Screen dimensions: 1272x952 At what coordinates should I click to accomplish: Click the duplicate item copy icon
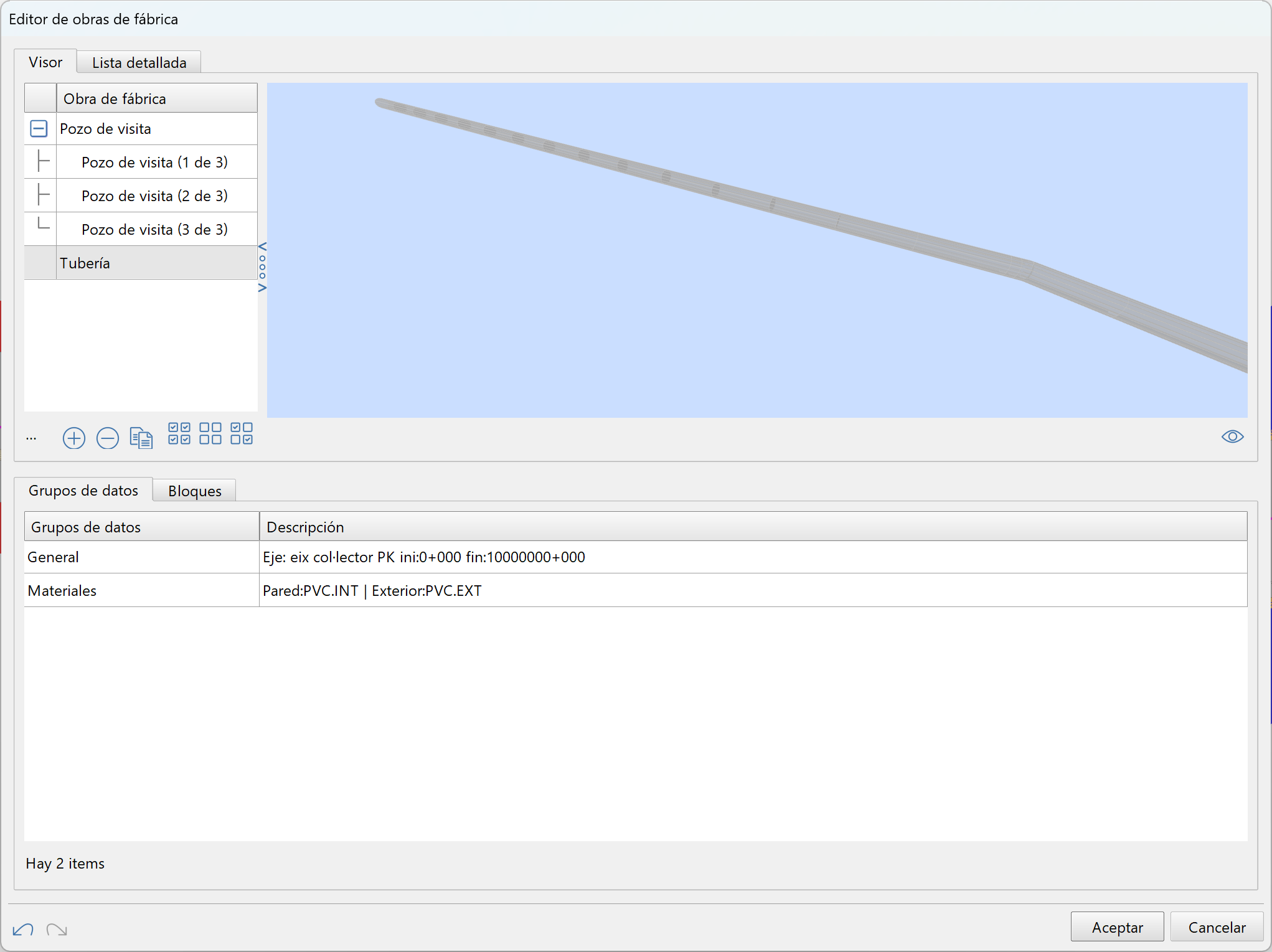[141, 438]
